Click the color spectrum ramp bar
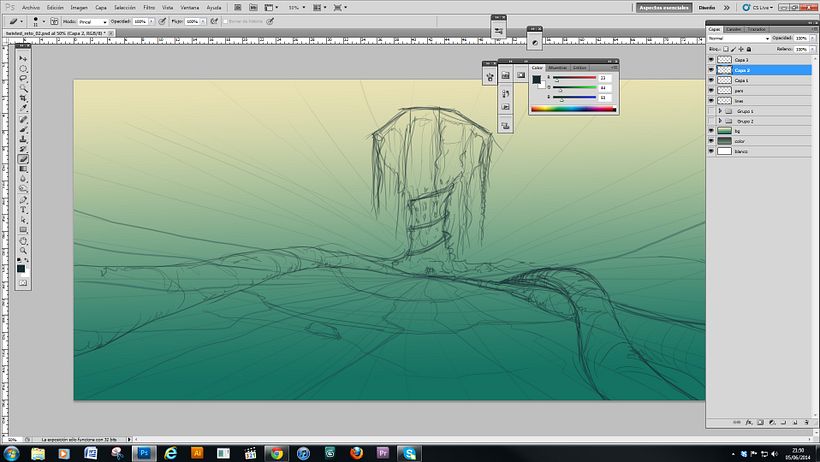 (573, 109)
